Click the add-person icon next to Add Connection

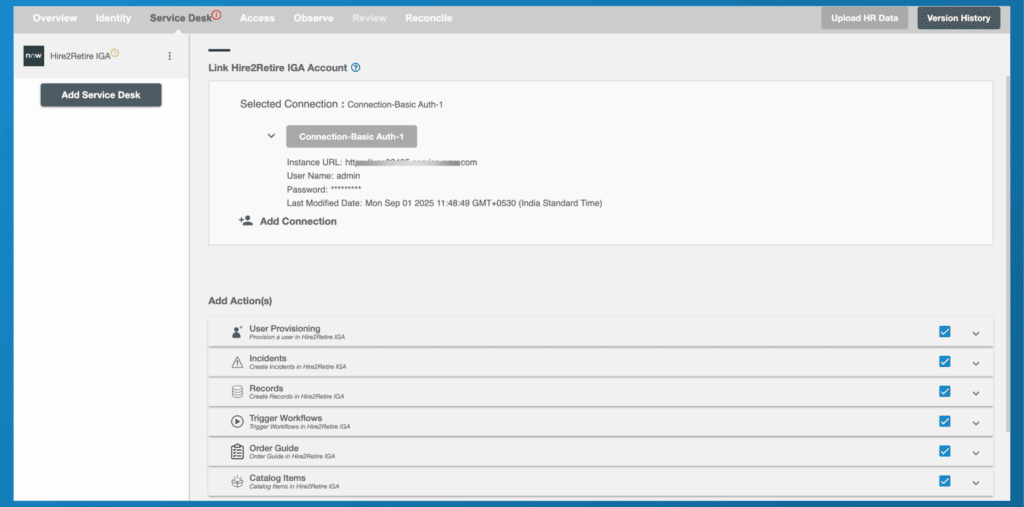coord(246,221)
